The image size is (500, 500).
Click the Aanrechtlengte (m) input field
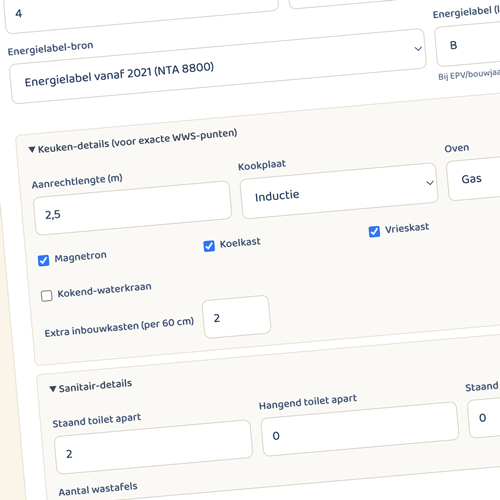pos(133,208)
